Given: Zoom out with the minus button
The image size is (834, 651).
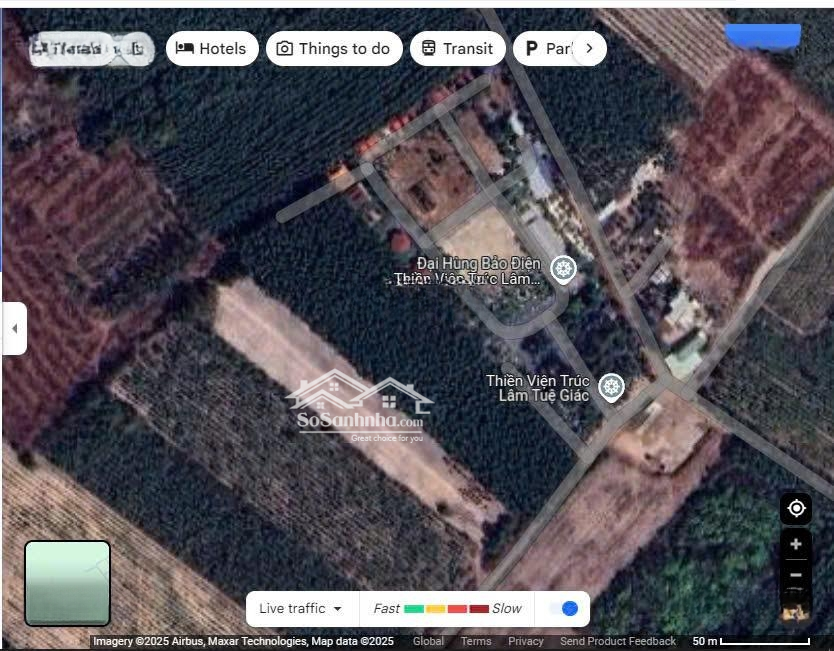Looking at the screenshot, I should (x=796, y=575).
